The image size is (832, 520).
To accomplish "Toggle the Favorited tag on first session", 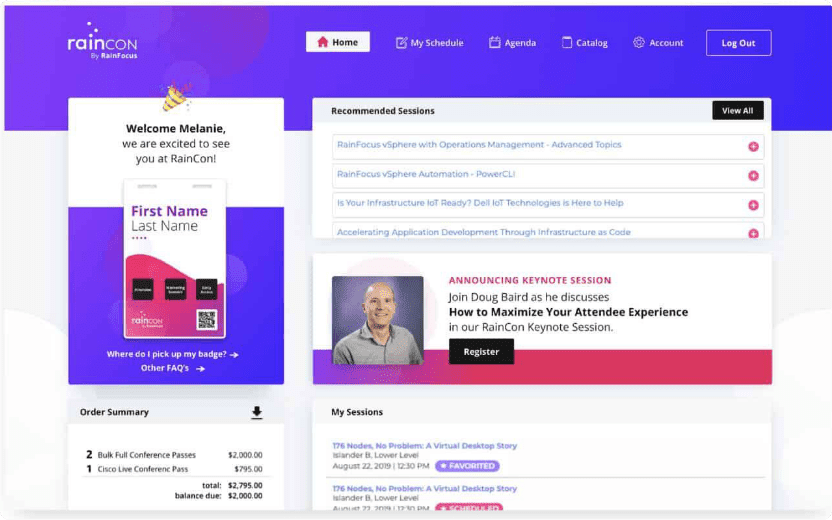I will [466, 466].
